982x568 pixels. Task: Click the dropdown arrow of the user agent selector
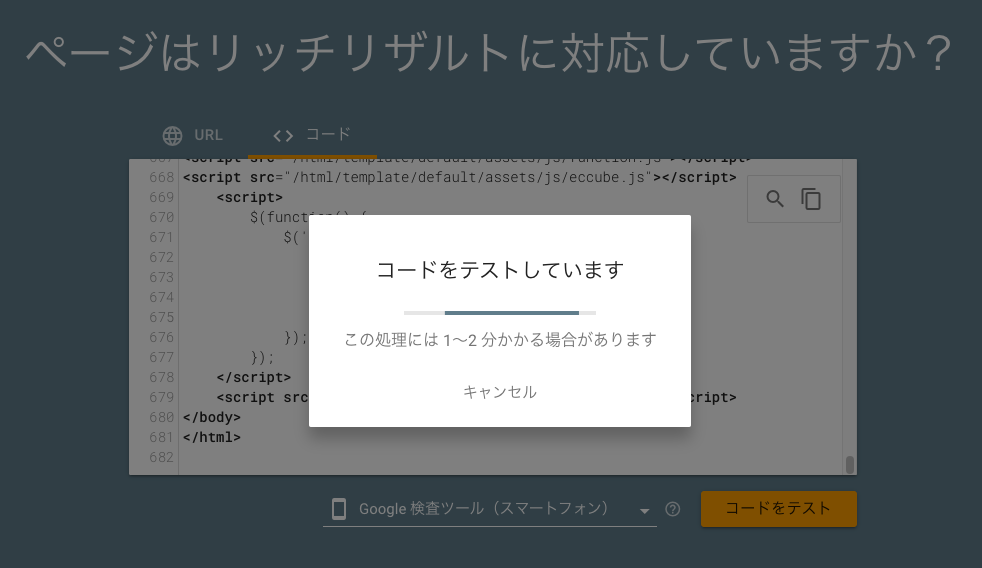coord(644,511)
